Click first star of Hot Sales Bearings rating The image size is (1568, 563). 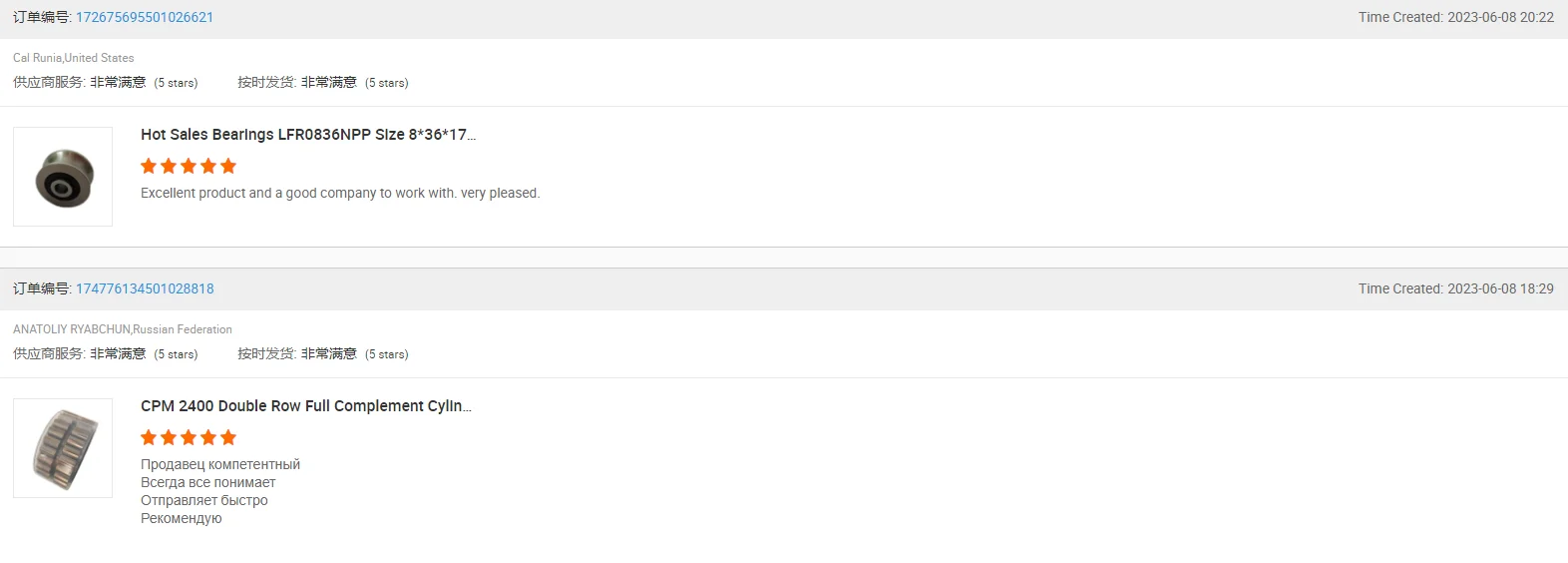(149, 166)
